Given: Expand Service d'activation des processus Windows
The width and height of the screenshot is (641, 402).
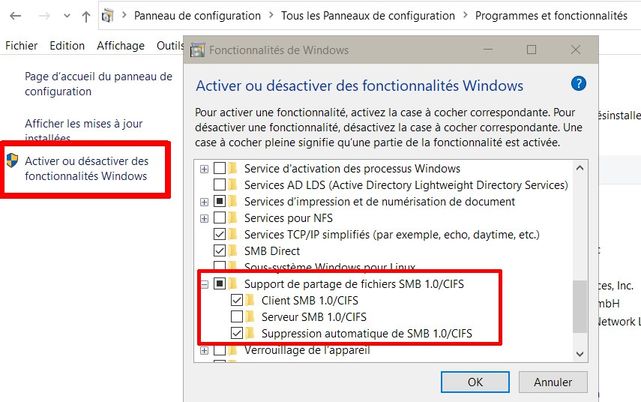Looking at the screenshot, I should point(204,169).
